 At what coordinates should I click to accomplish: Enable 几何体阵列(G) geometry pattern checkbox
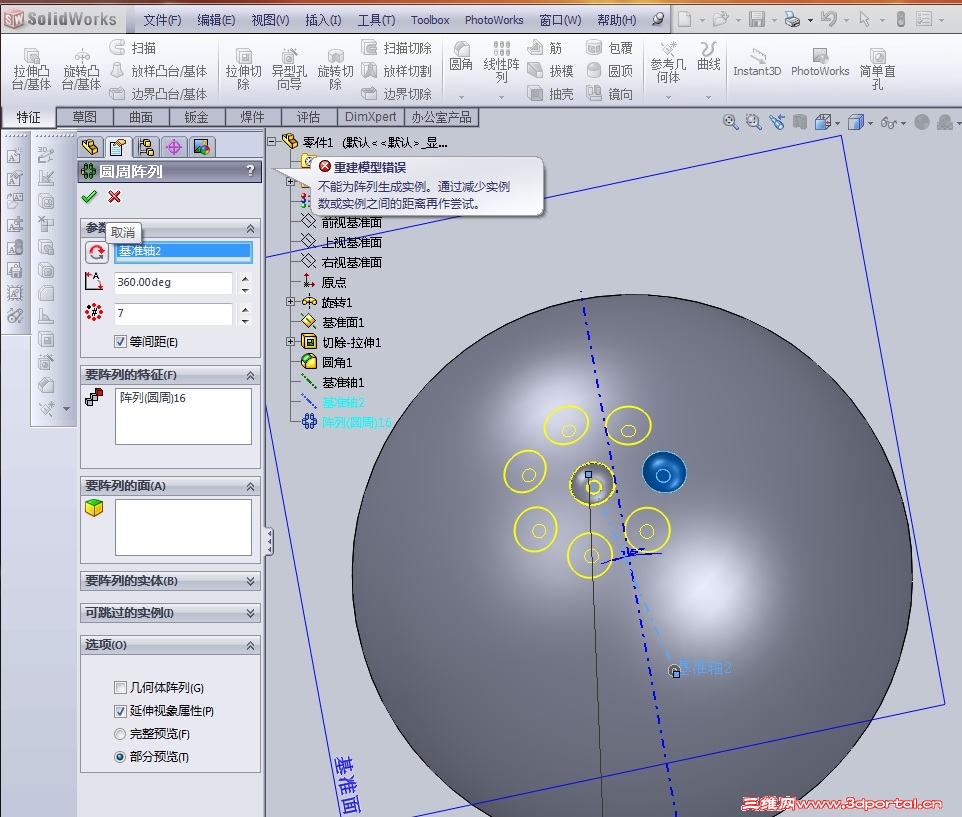[x=120, y=688]
